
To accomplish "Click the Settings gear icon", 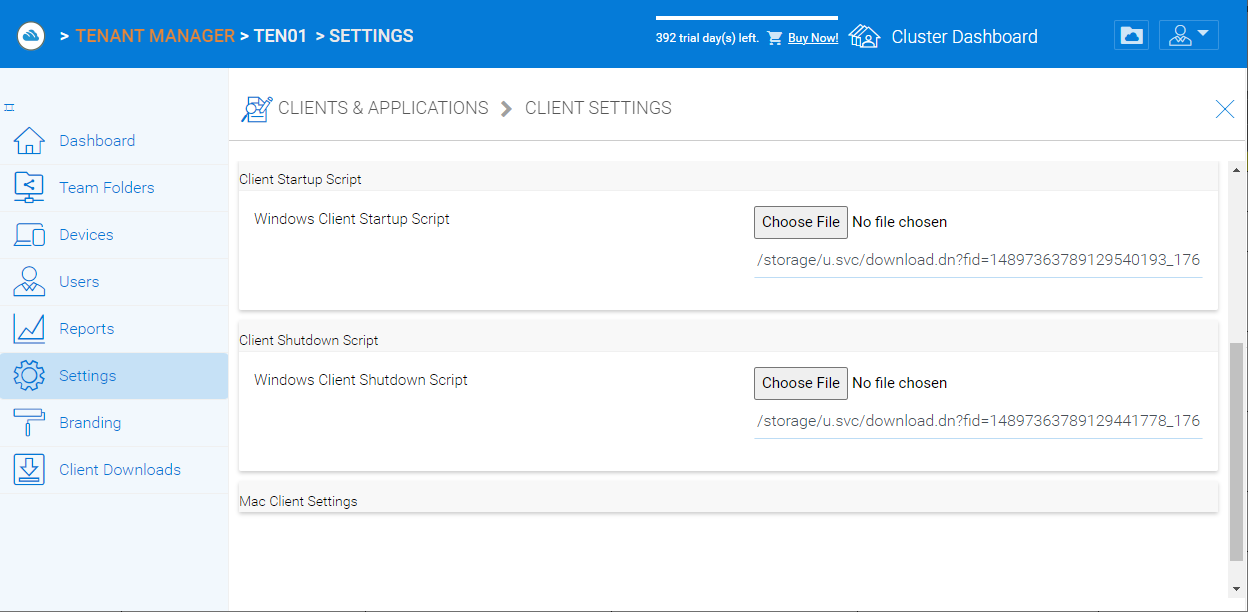I will [29, 376].
